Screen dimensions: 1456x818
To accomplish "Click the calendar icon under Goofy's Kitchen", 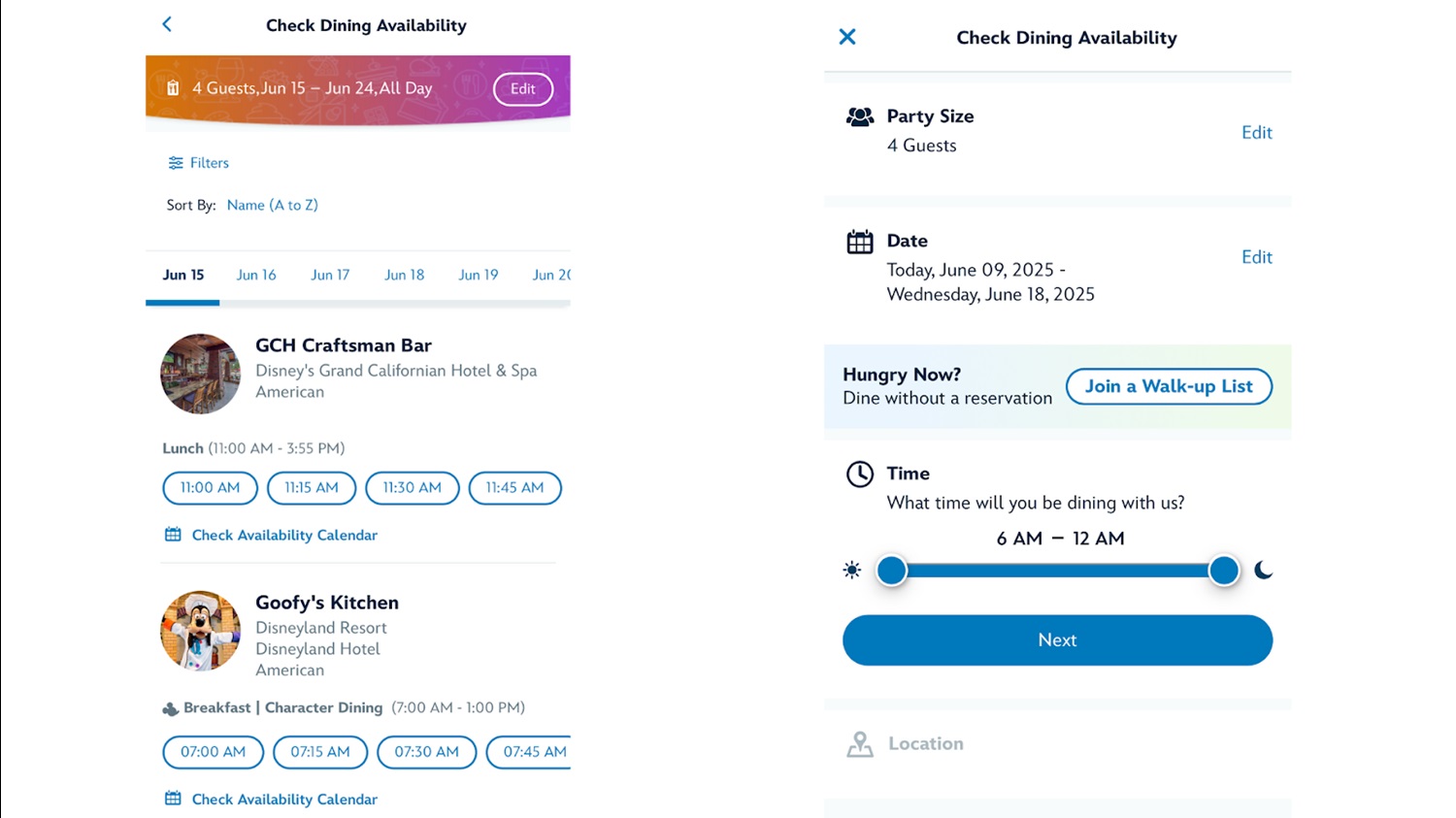I will tap(173, 799).
